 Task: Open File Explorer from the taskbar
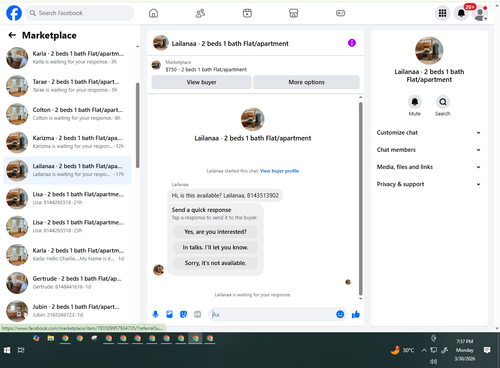click(x=51, y=338)
